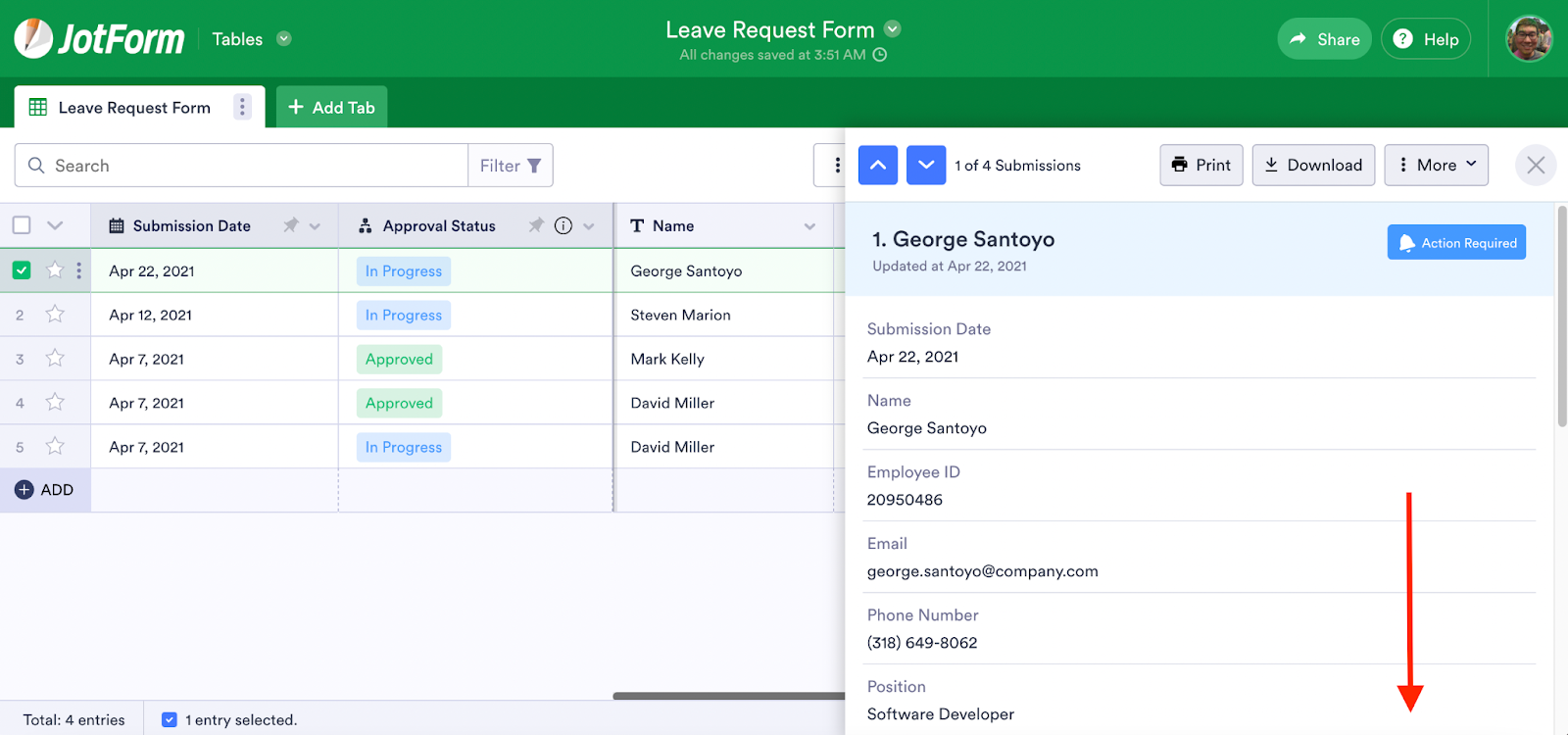Click the Software Developer position value
Screen dimensions: 1568x735
click(941, 714)
